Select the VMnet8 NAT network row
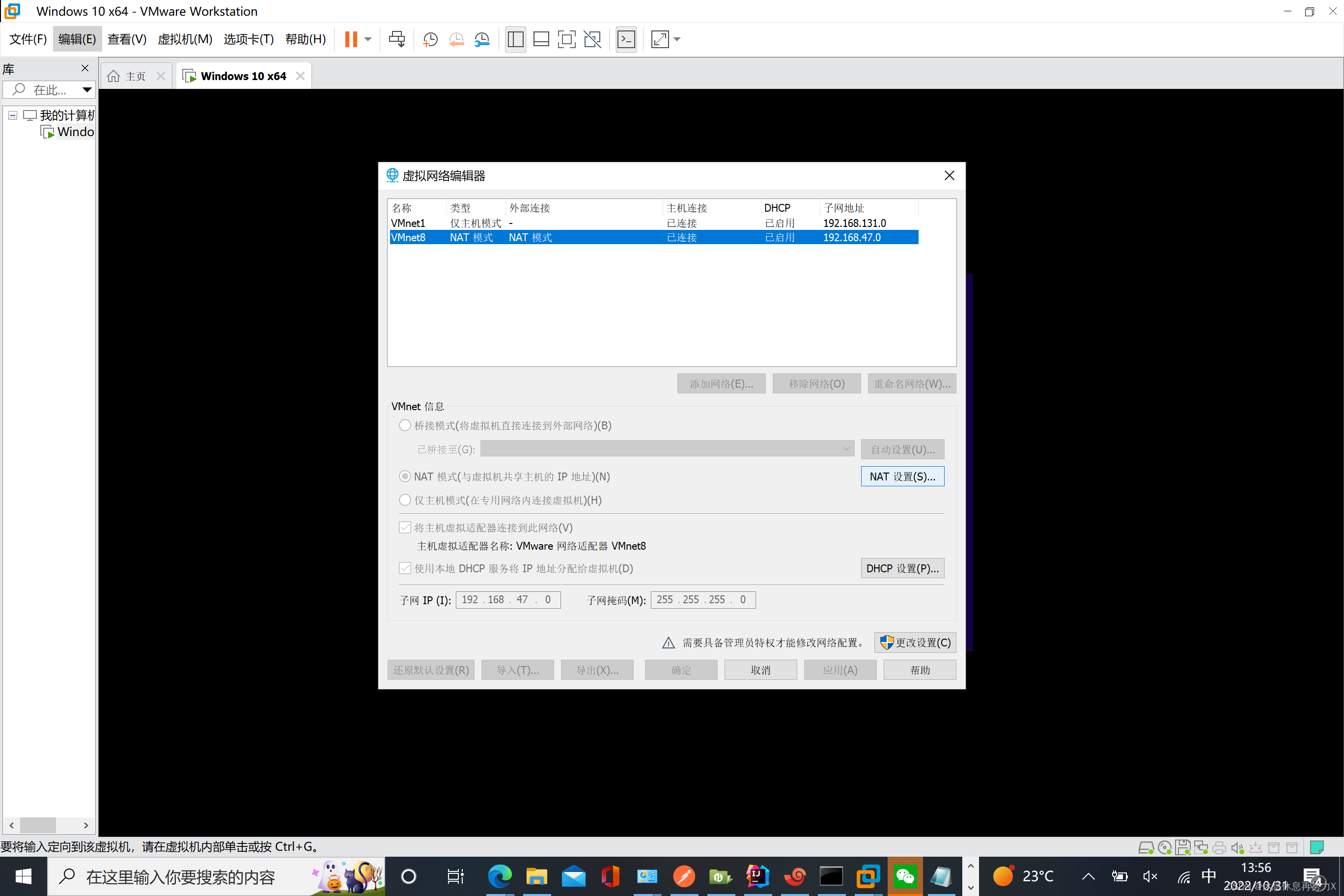This screenshot has height=896, width=1344. 654,237
